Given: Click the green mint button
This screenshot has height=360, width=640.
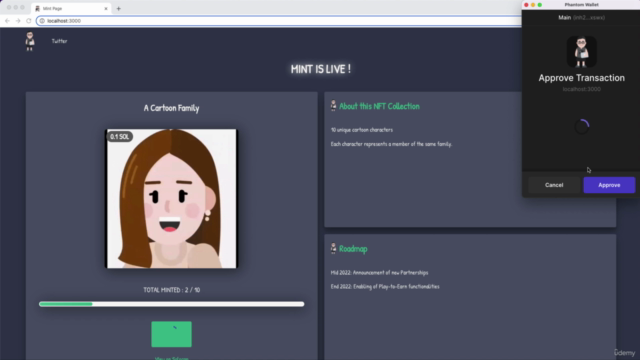Looking at the screenshot, I should click(171, 334).
